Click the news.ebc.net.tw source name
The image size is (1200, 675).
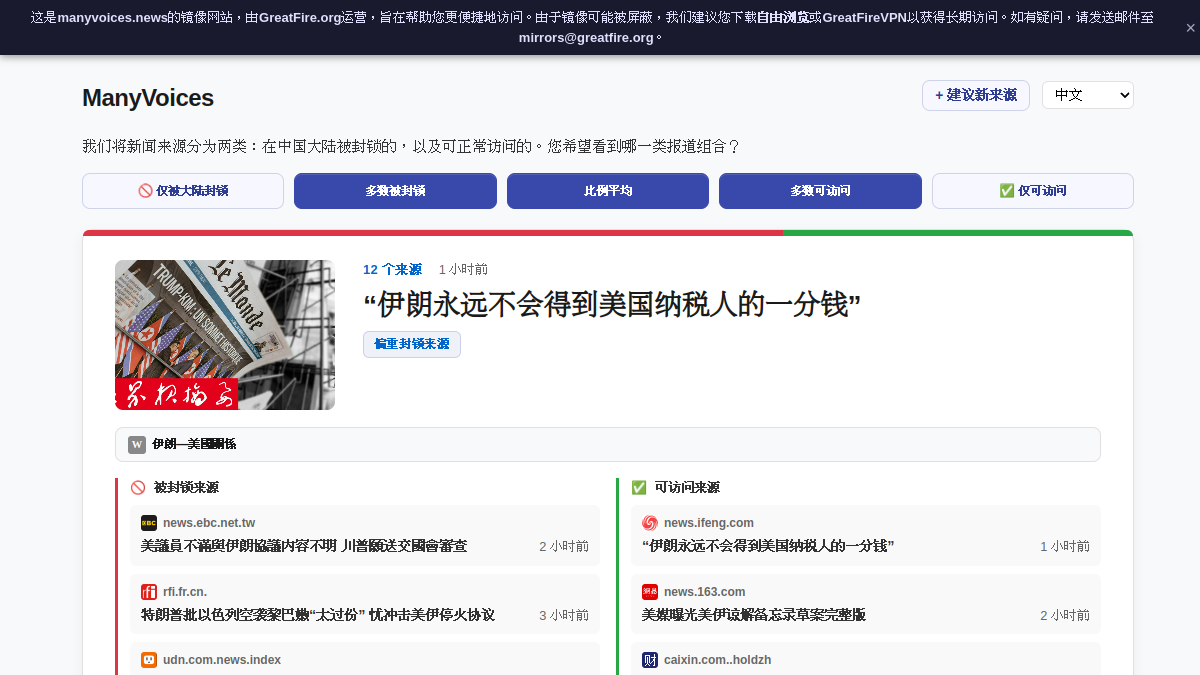(209, 523)
